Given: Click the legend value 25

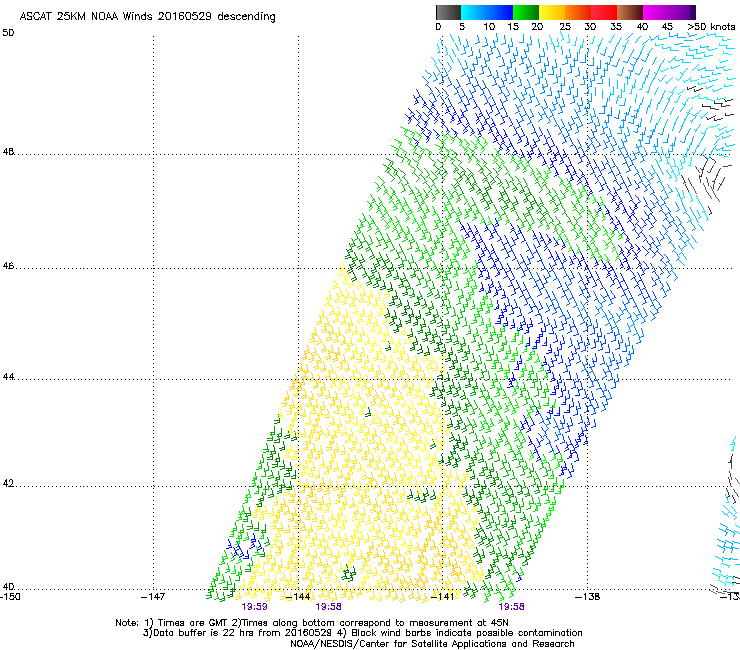Looking at the screenshot, I should [x=565, y=27].
